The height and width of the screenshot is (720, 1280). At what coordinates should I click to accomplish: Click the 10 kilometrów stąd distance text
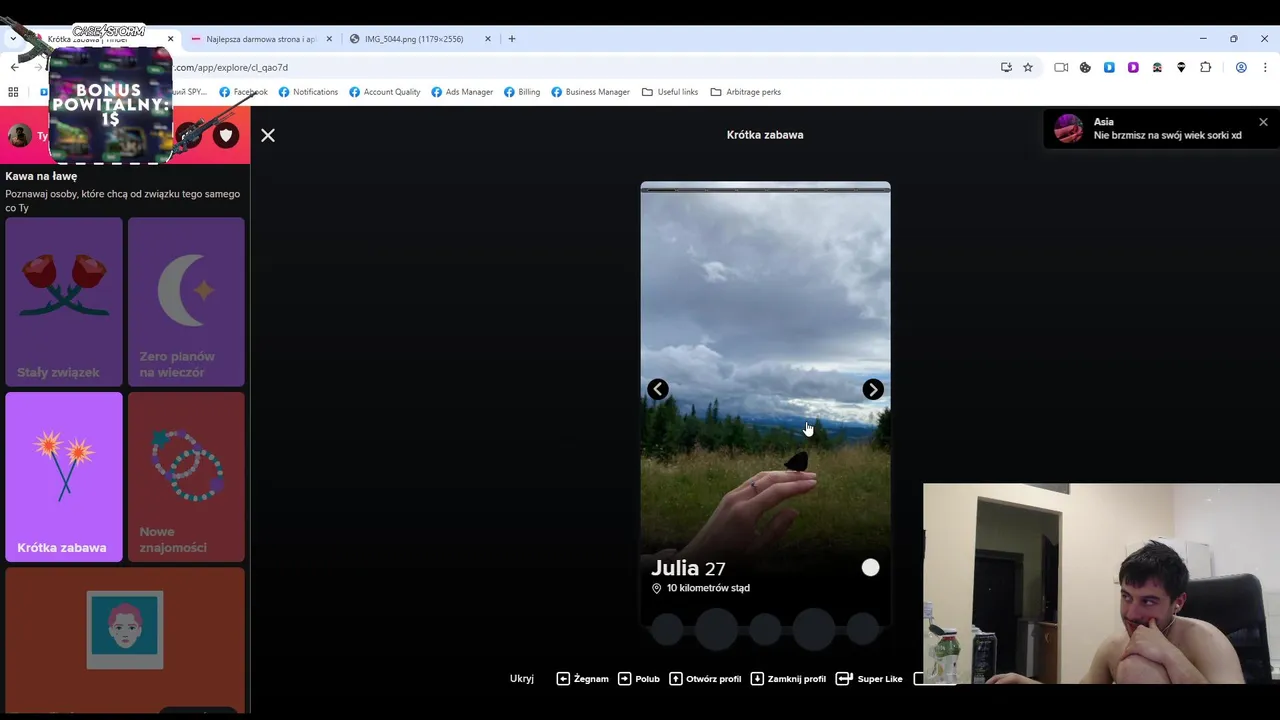click(708, 588)
